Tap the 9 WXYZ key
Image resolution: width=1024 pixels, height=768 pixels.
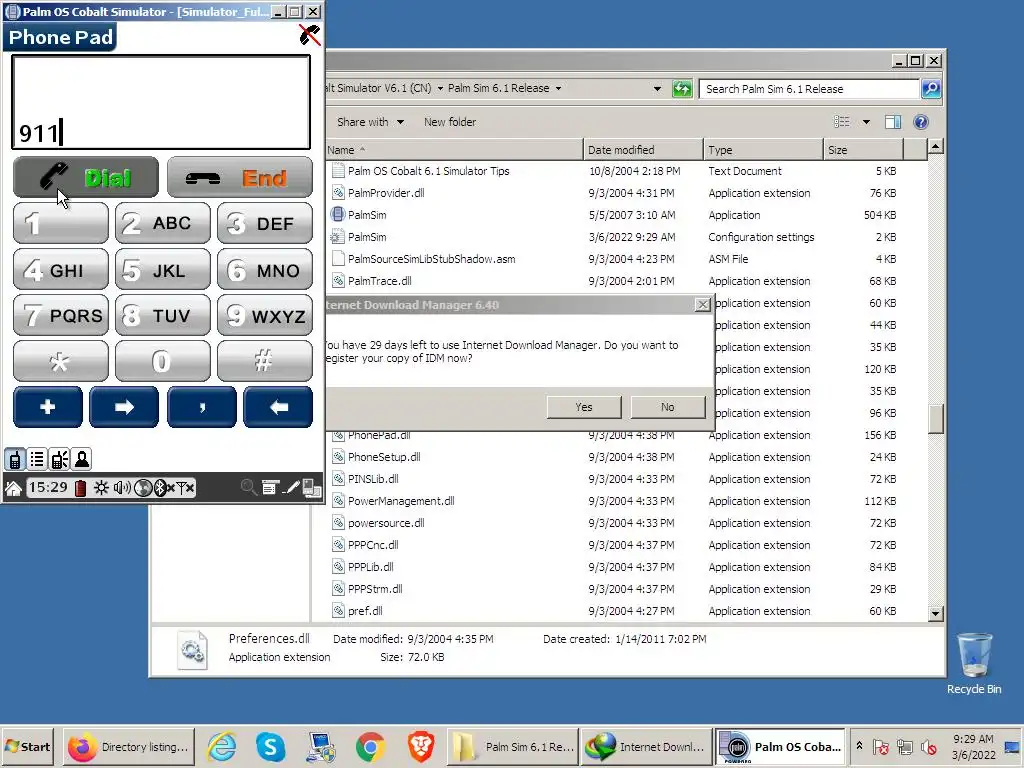coord(264,315)
